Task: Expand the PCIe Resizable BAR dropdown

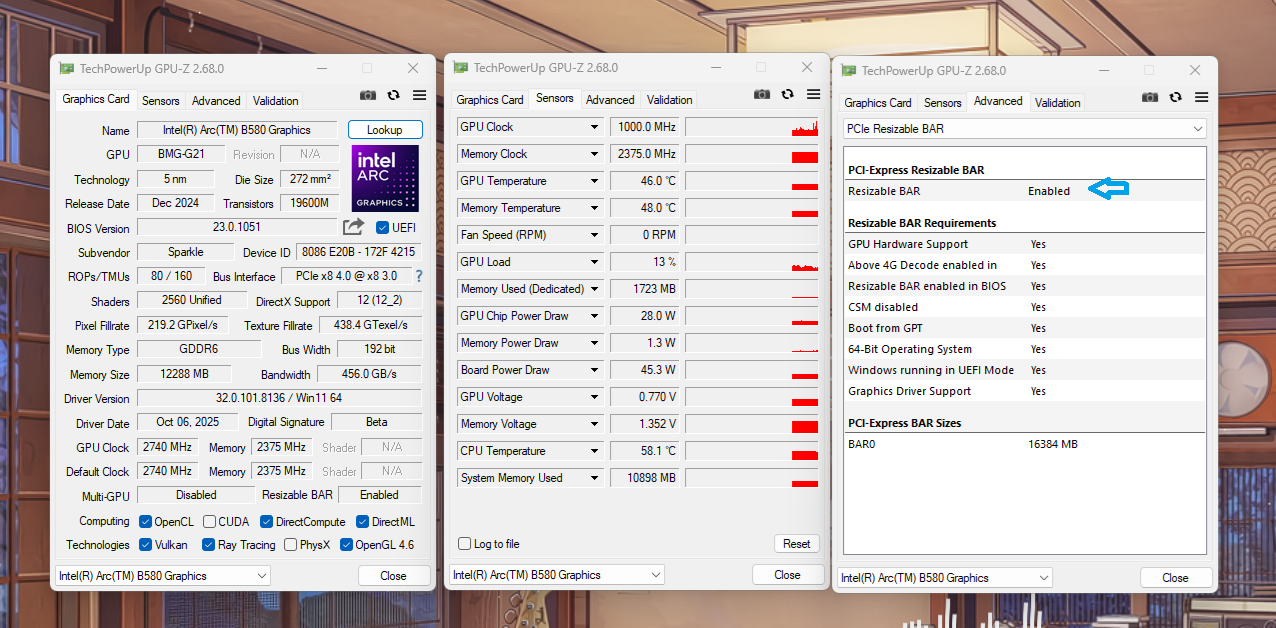Action: pyautogui.click(x=1197, y=129)
